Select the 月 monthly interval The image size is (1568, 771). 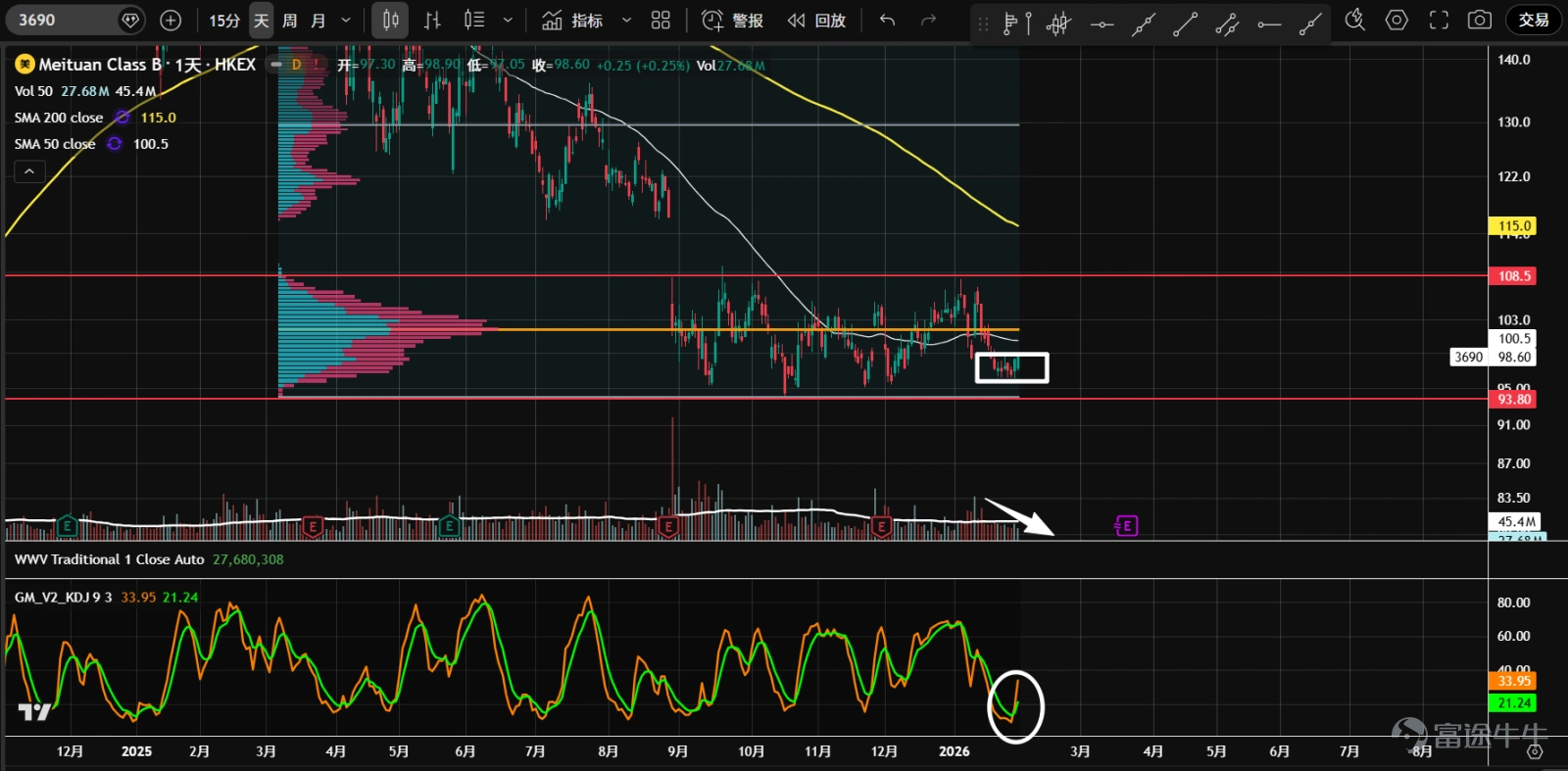pyautogui.click(x=318, y=20)
